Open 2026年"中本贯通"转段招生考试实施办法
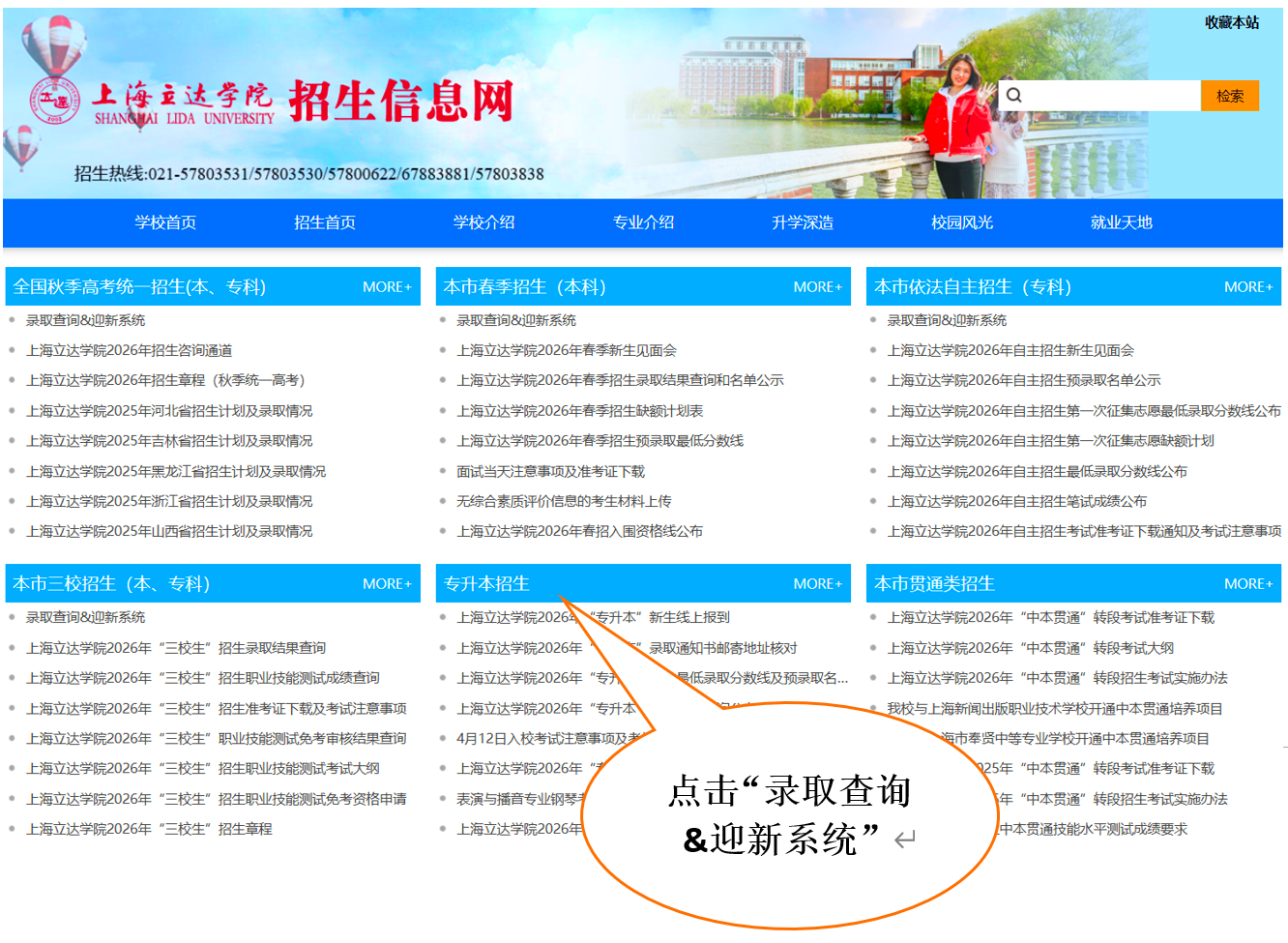This screenshot has width=1288, height=943. coord(1058,678)
